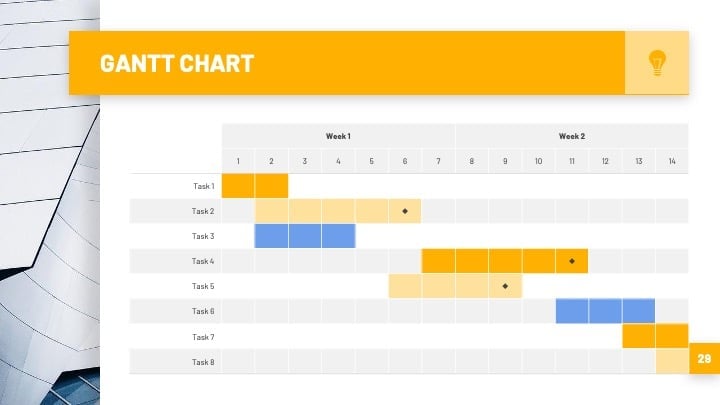The width and height of the screenshot is (720, 405).
Task: Click the blue Task 3 day 3 cell
Action: 305,236
